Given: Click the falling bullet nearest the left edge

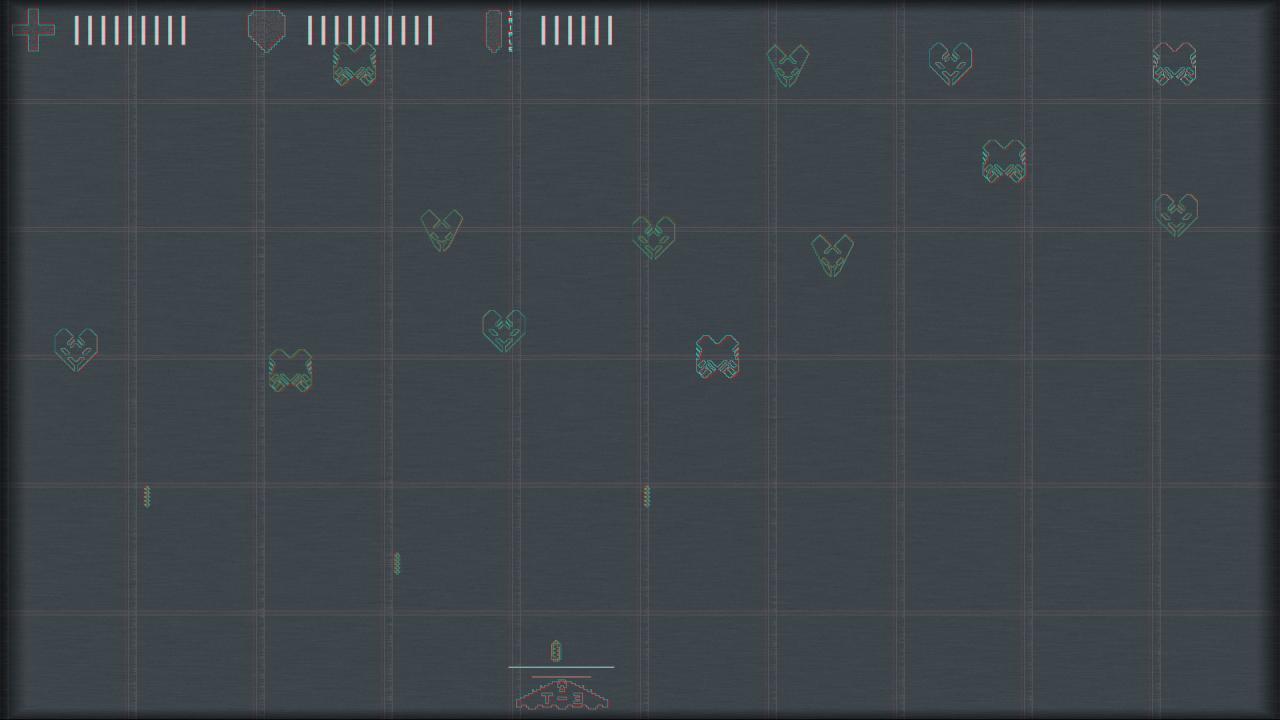Looking at the screenshot, I should tap(147, 496).
